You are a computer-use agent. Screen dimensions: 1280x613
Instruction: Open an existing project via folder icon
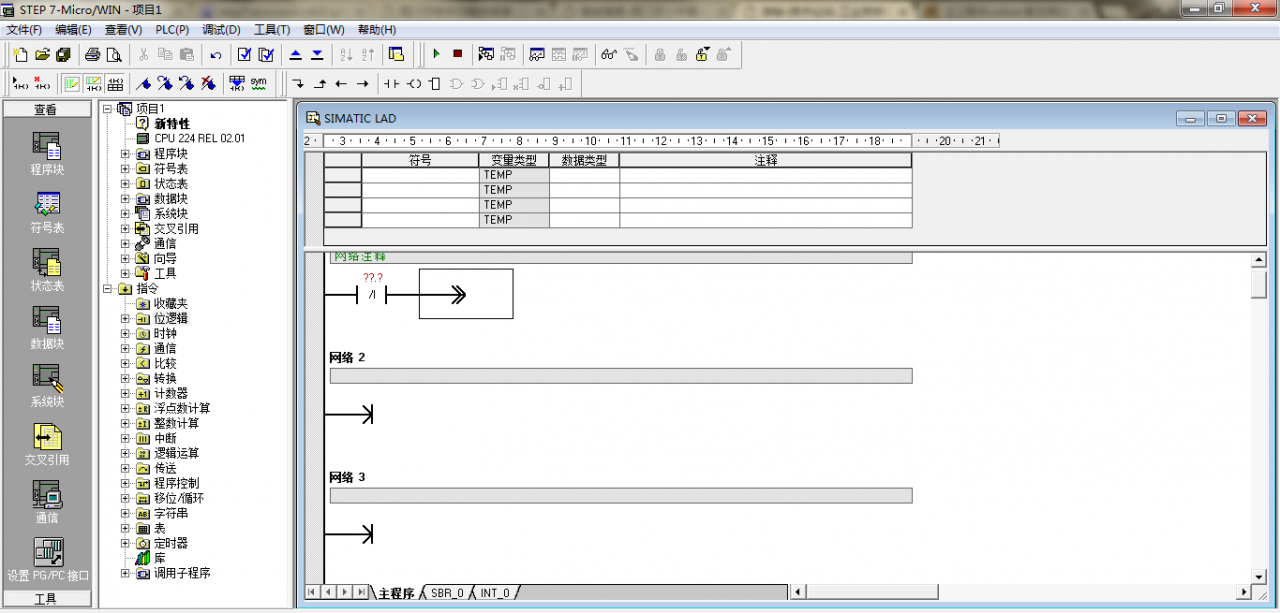pos(42,54)
